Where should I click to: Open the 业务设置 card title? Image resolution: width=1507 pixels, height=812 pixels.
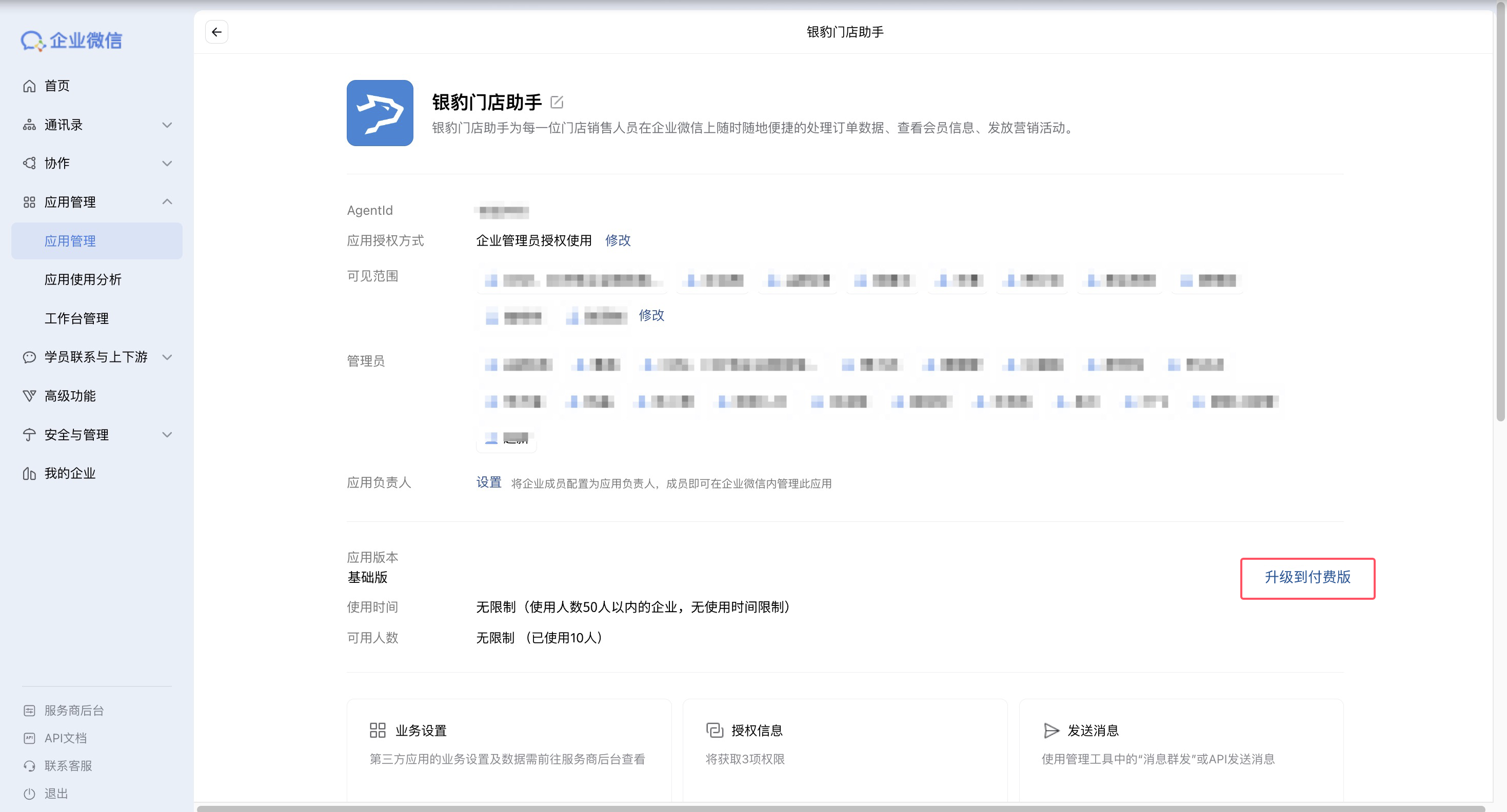[x=421, y=730]
